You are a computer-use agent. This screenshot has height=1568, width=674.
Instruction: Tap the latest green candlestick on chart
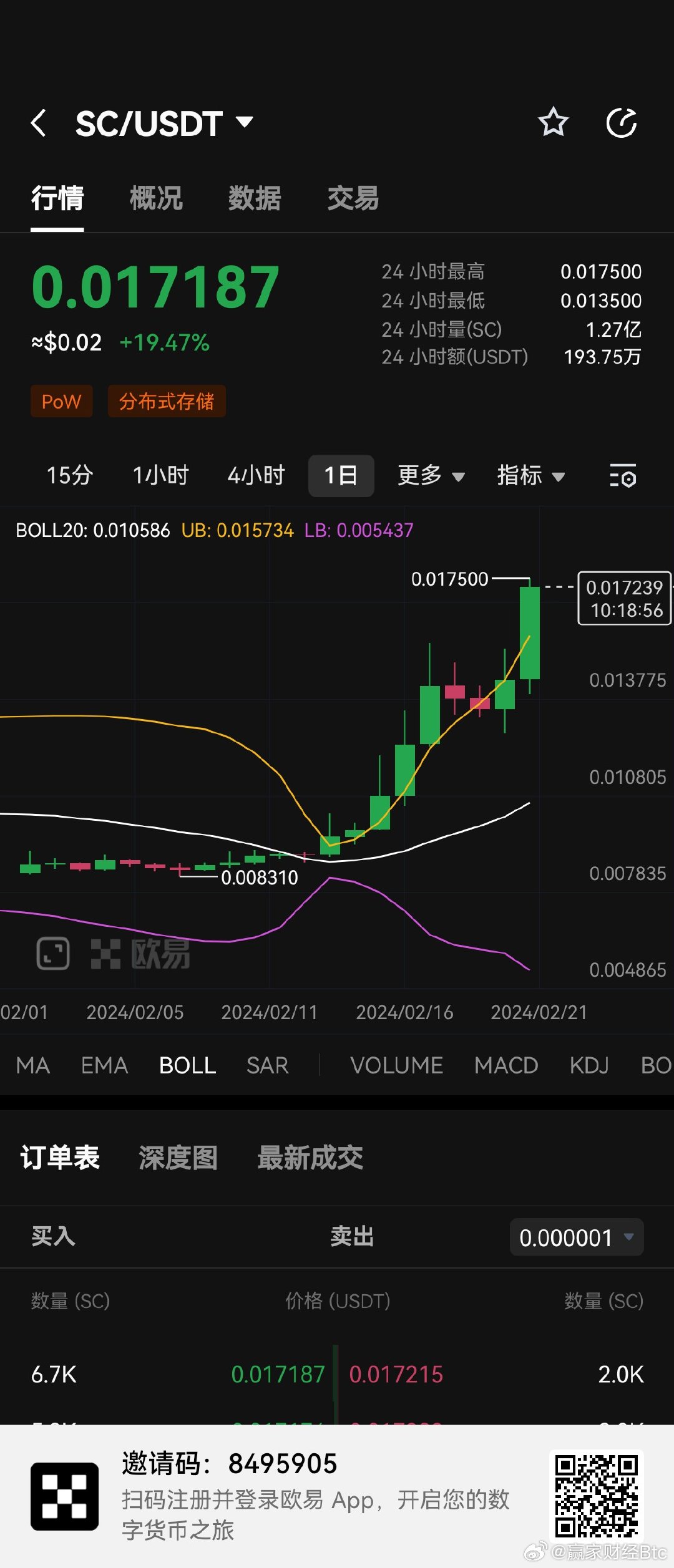click(x=530, y=632)
